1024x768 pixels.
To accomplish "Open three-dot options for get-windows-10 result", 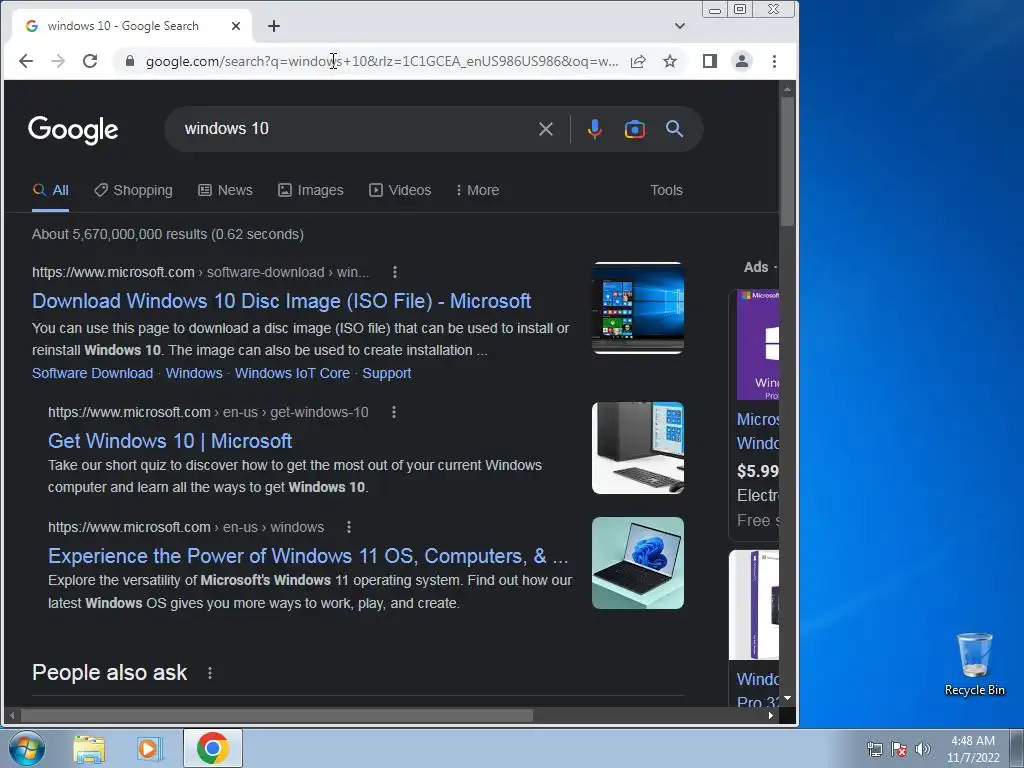I will pyautogui.click(x=394, y=412).
